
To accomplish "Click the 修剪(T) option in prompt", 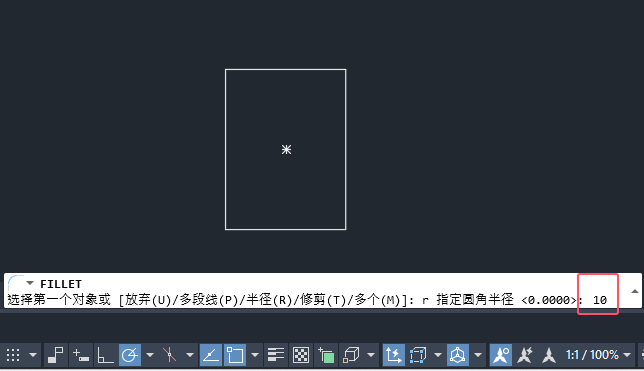I will (323, 300).
